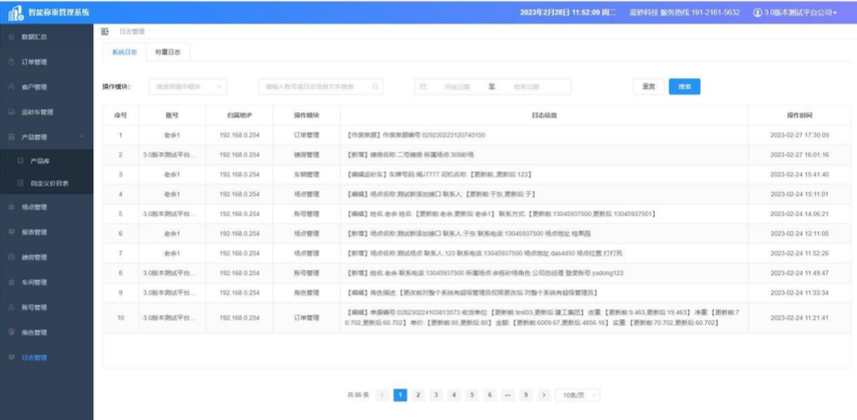Screen dimensions: 857x420
Task: Switch to the 称重日志 tab
Action: coord(168,52)
